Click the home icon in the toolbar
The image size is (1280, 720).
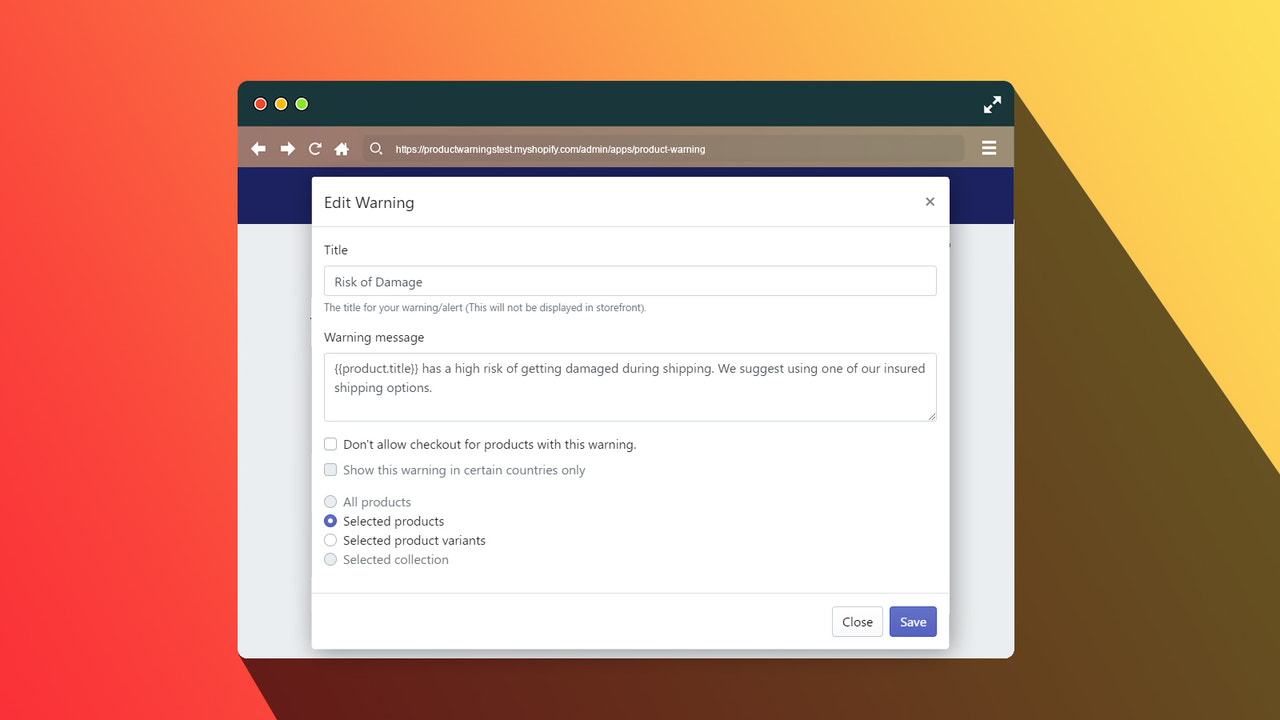pos(341,147)
